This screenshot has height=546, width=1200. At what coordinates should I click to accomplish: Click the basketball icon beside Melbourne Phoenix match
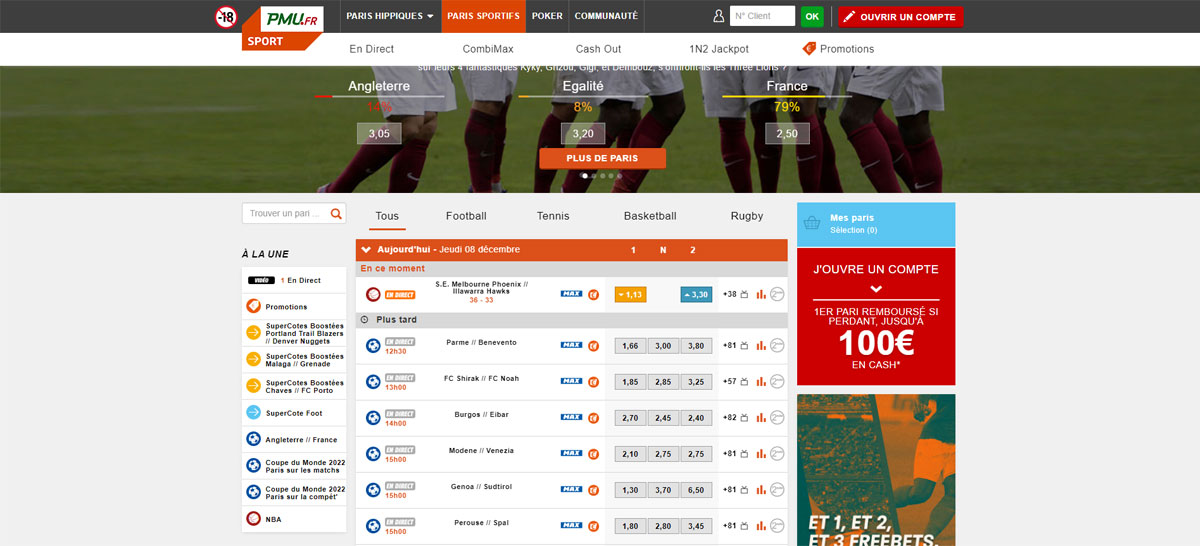tap(373, 294)
